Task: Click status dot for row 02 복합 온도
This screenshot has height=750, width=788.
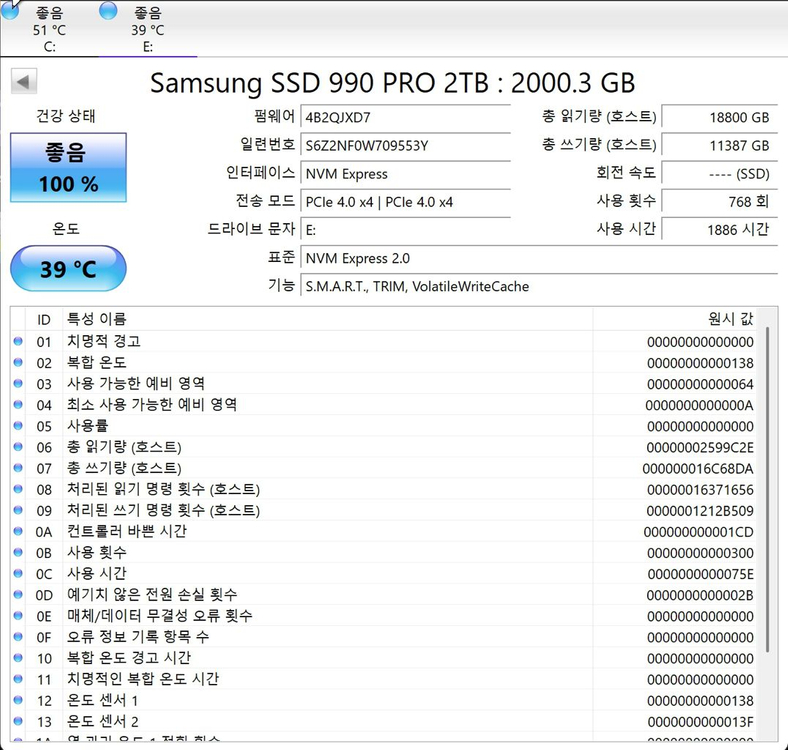Action: pos(18,362)
